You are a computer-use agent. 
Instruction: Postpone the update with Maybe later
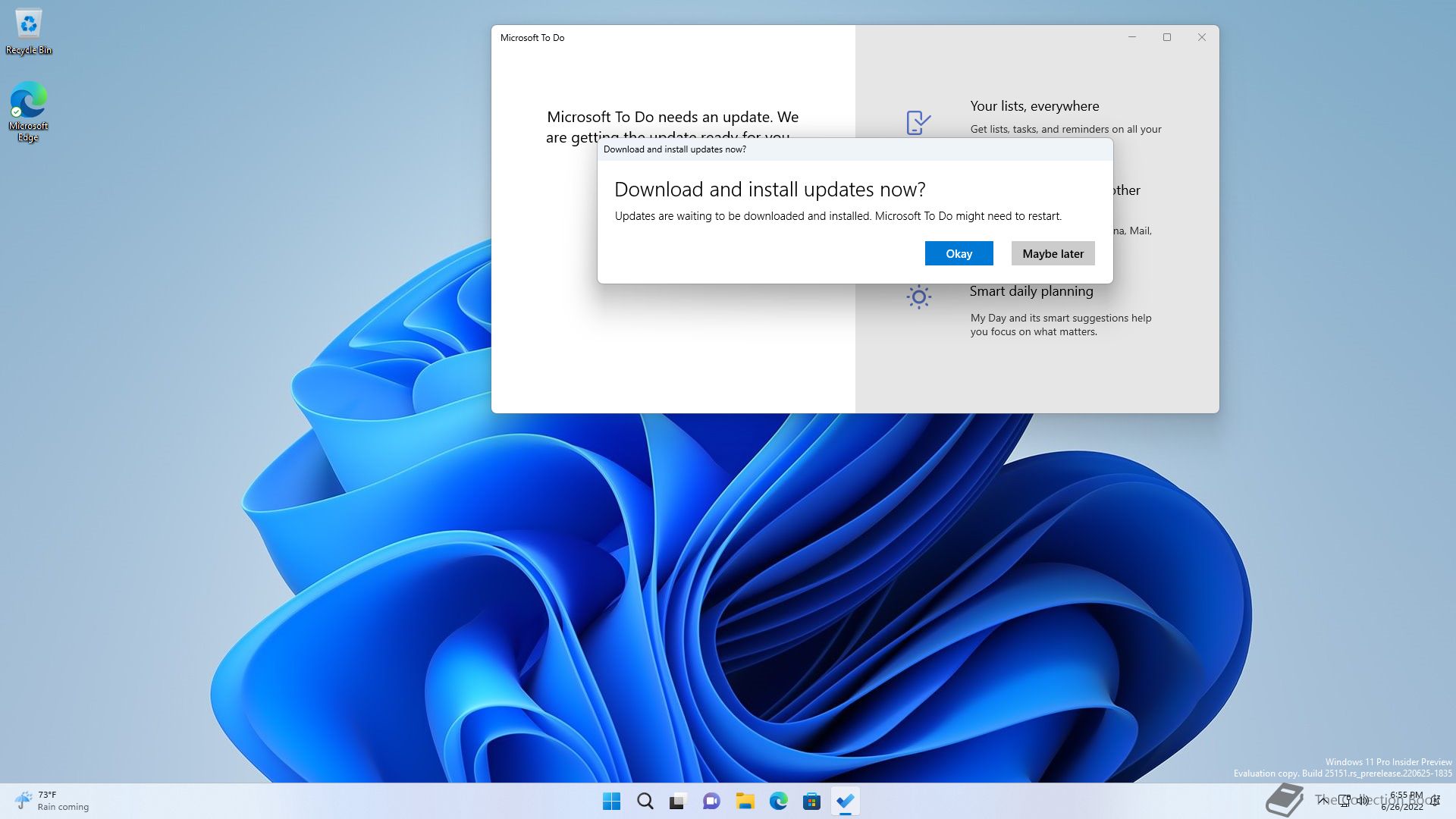point(1053,253)
